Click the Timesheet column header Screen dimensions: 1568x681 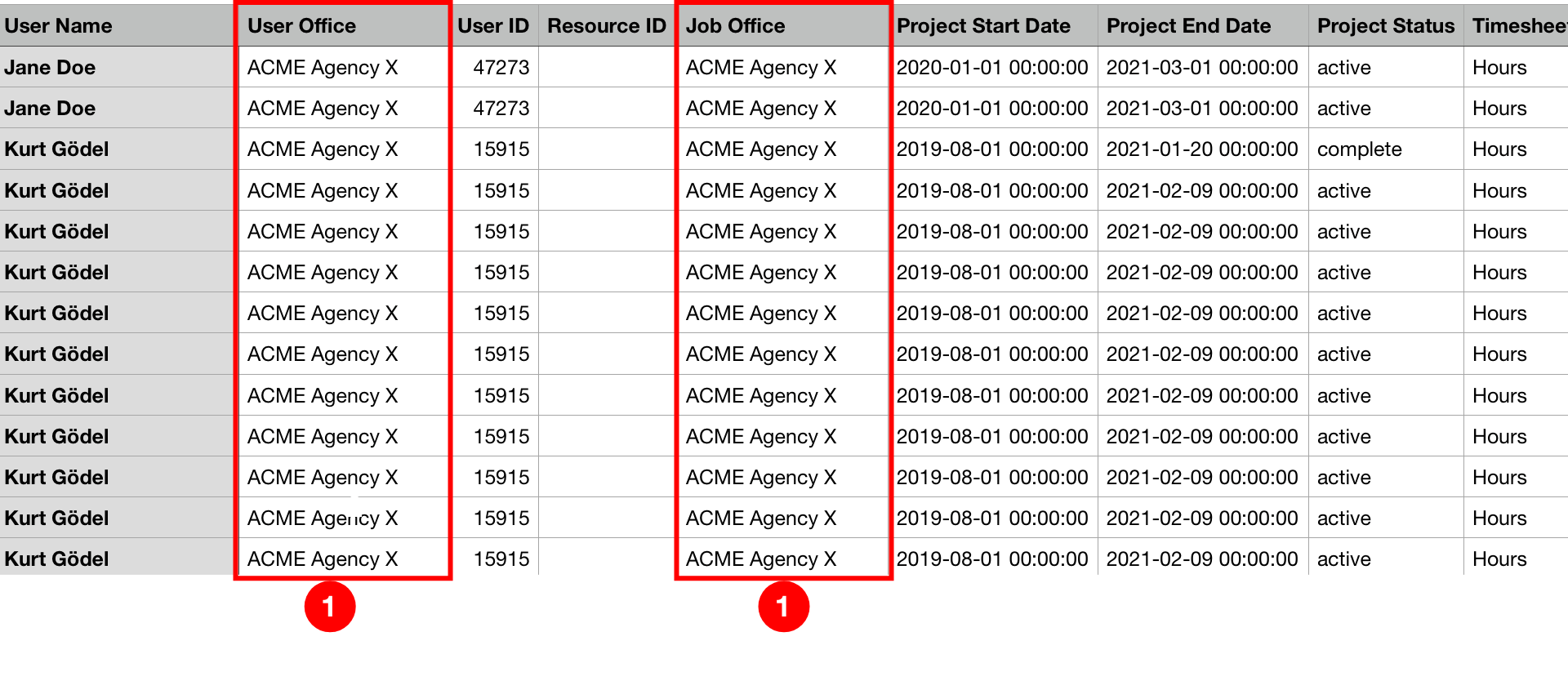coord(1517,25)
